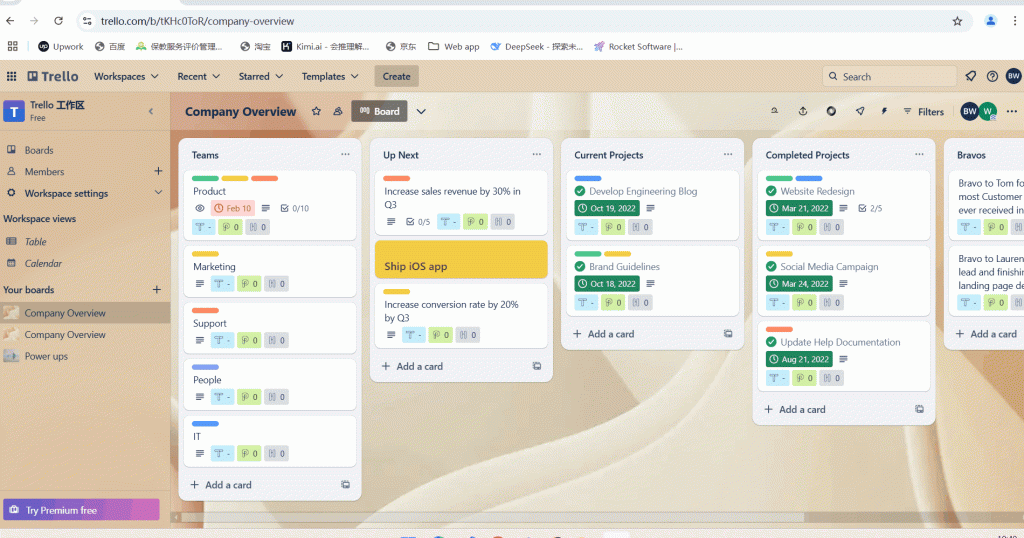Expand board views chevron beside Board
This screenshot has width=1024, height=538.
click(x=421, y=111)
